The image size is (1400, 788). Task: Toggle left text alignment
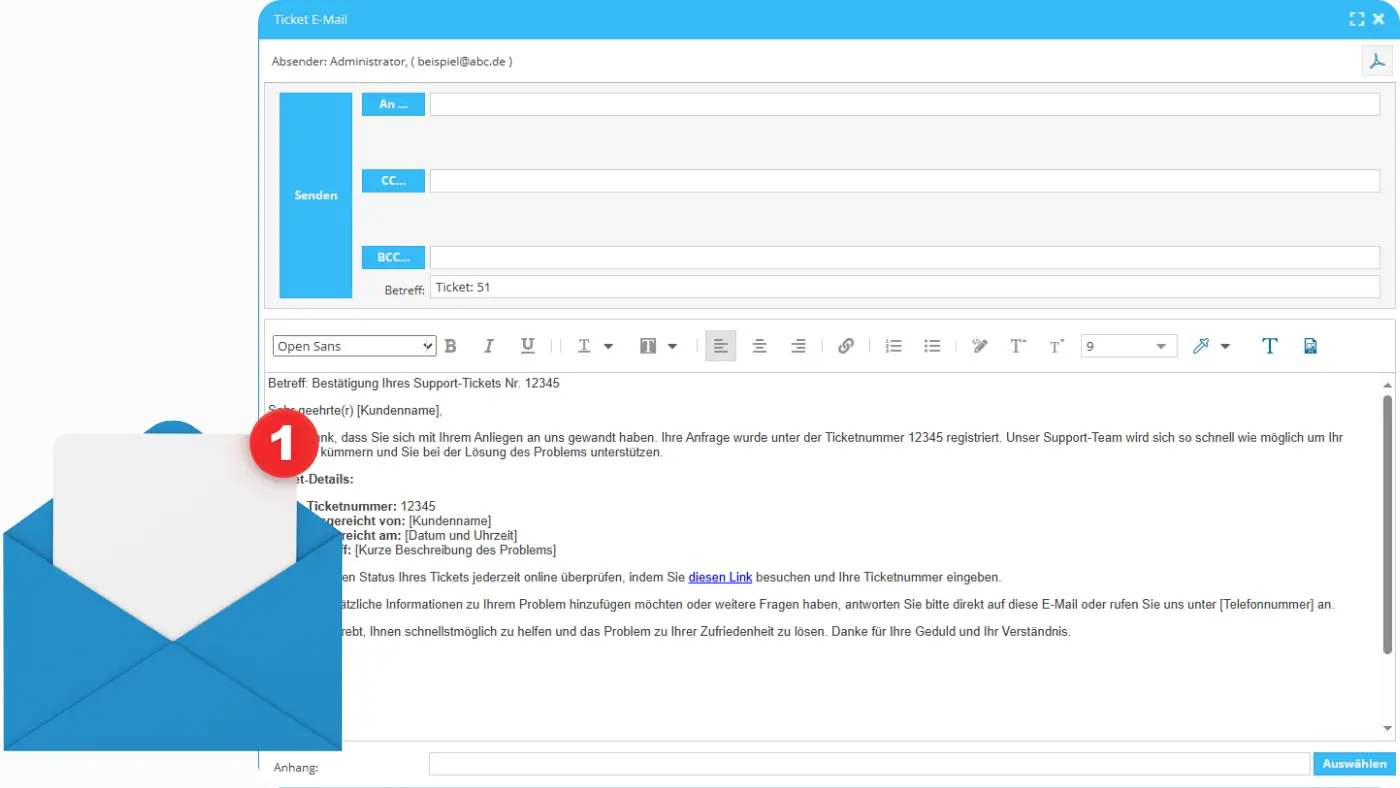tap(720, 345)
